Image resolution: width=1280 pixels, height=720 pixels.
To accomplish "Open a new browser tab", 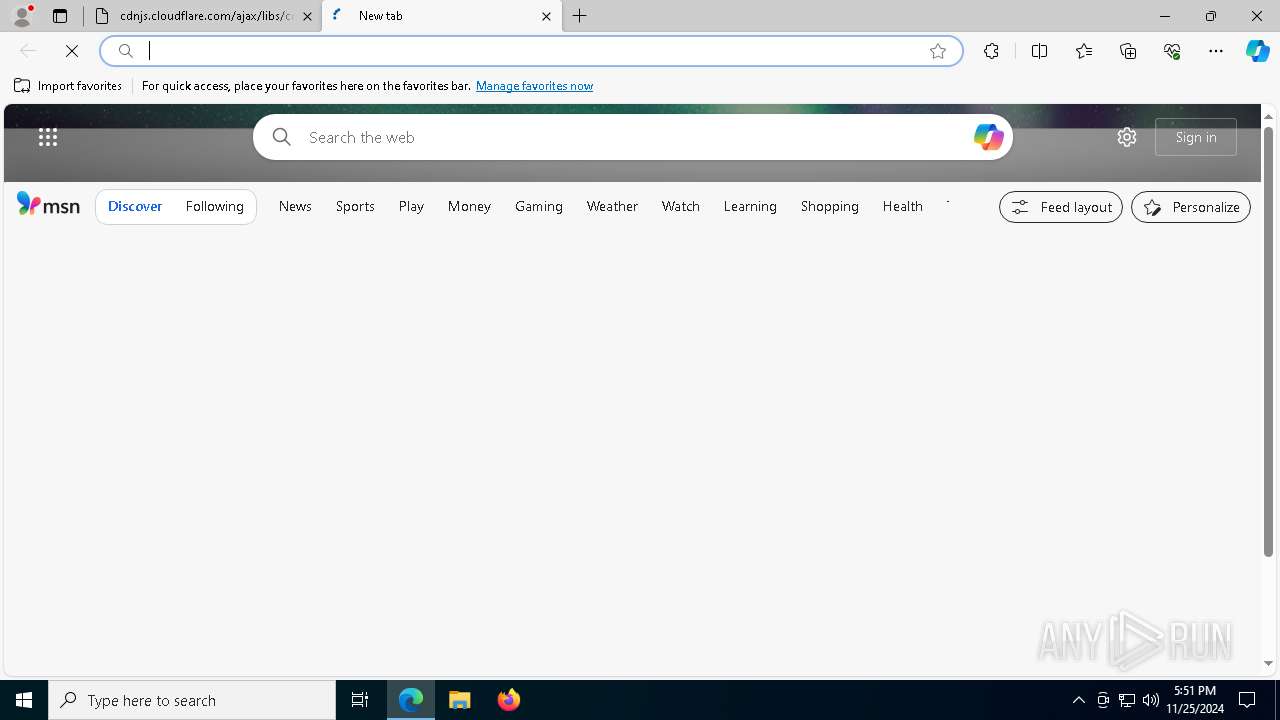I will click(x=580, y=16).
